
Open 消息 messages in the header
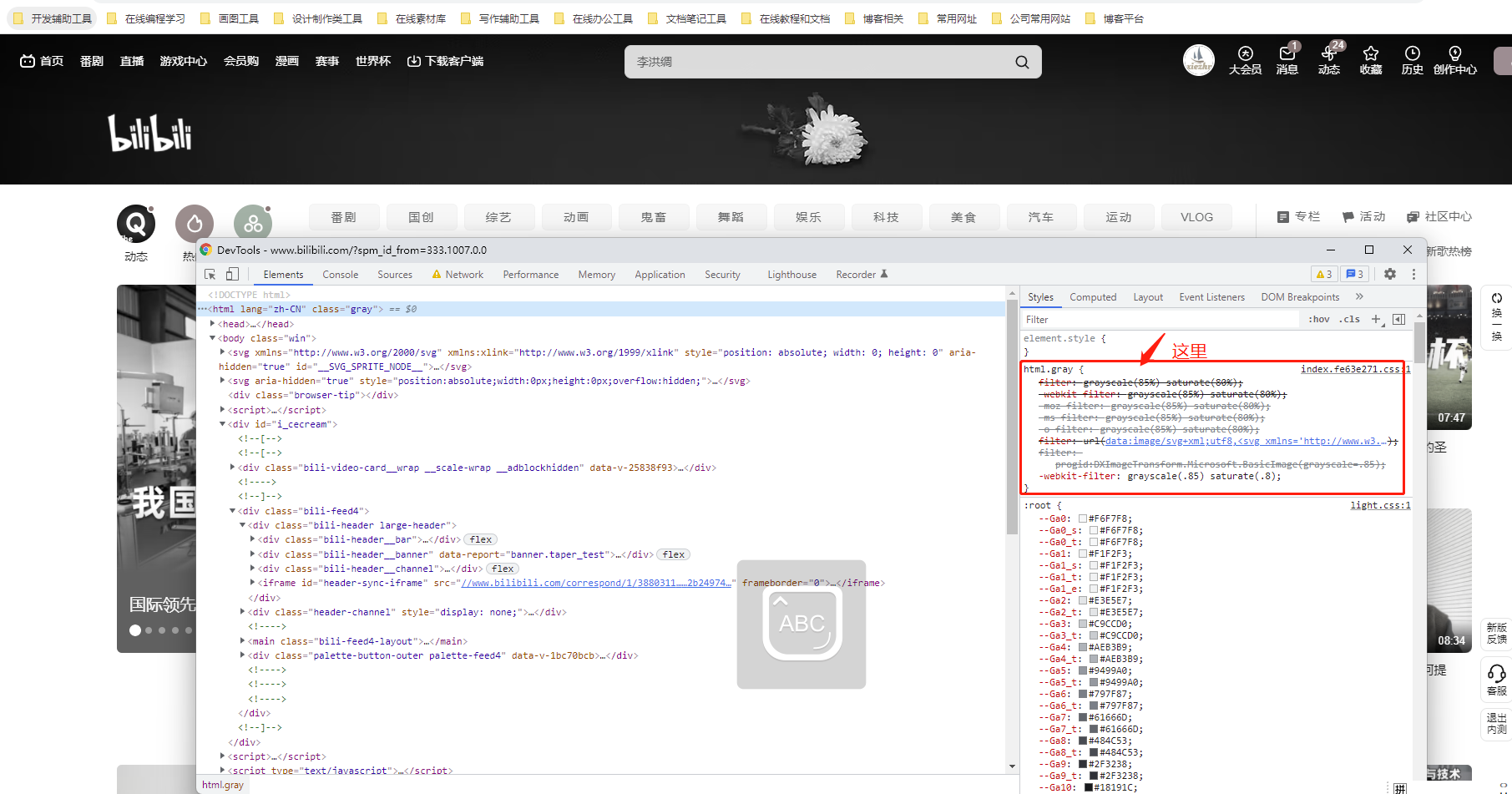pyautogui.click(x=1287, y=60)
